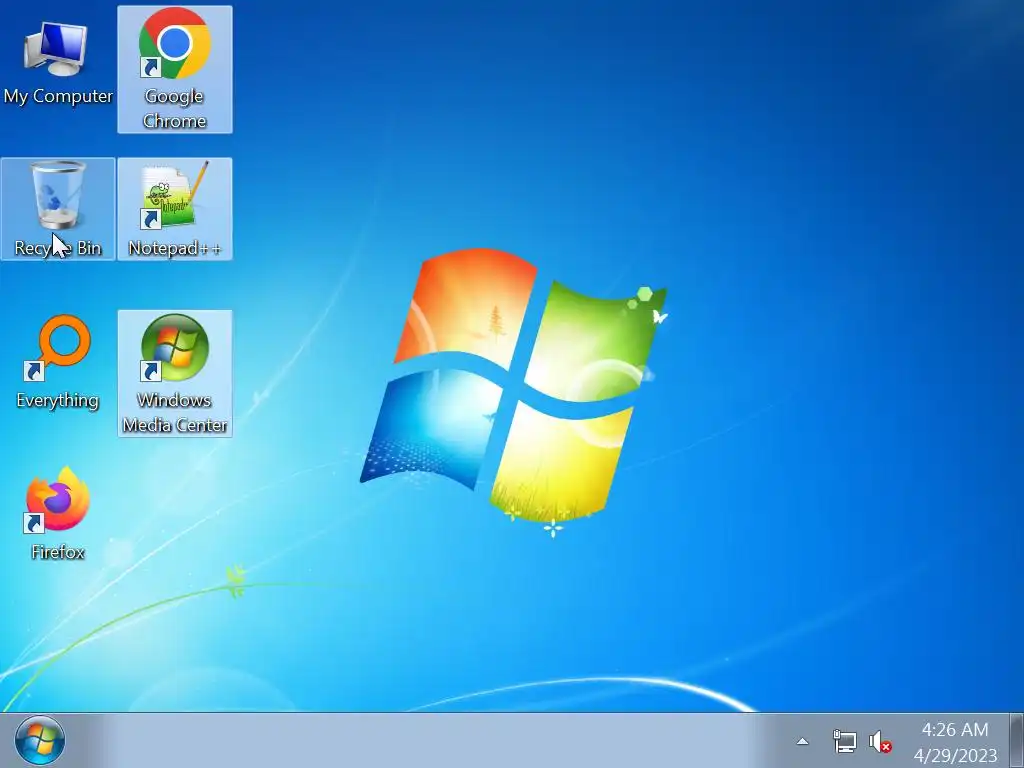Open the clock showing 4:26 AM

coord(955,729)
